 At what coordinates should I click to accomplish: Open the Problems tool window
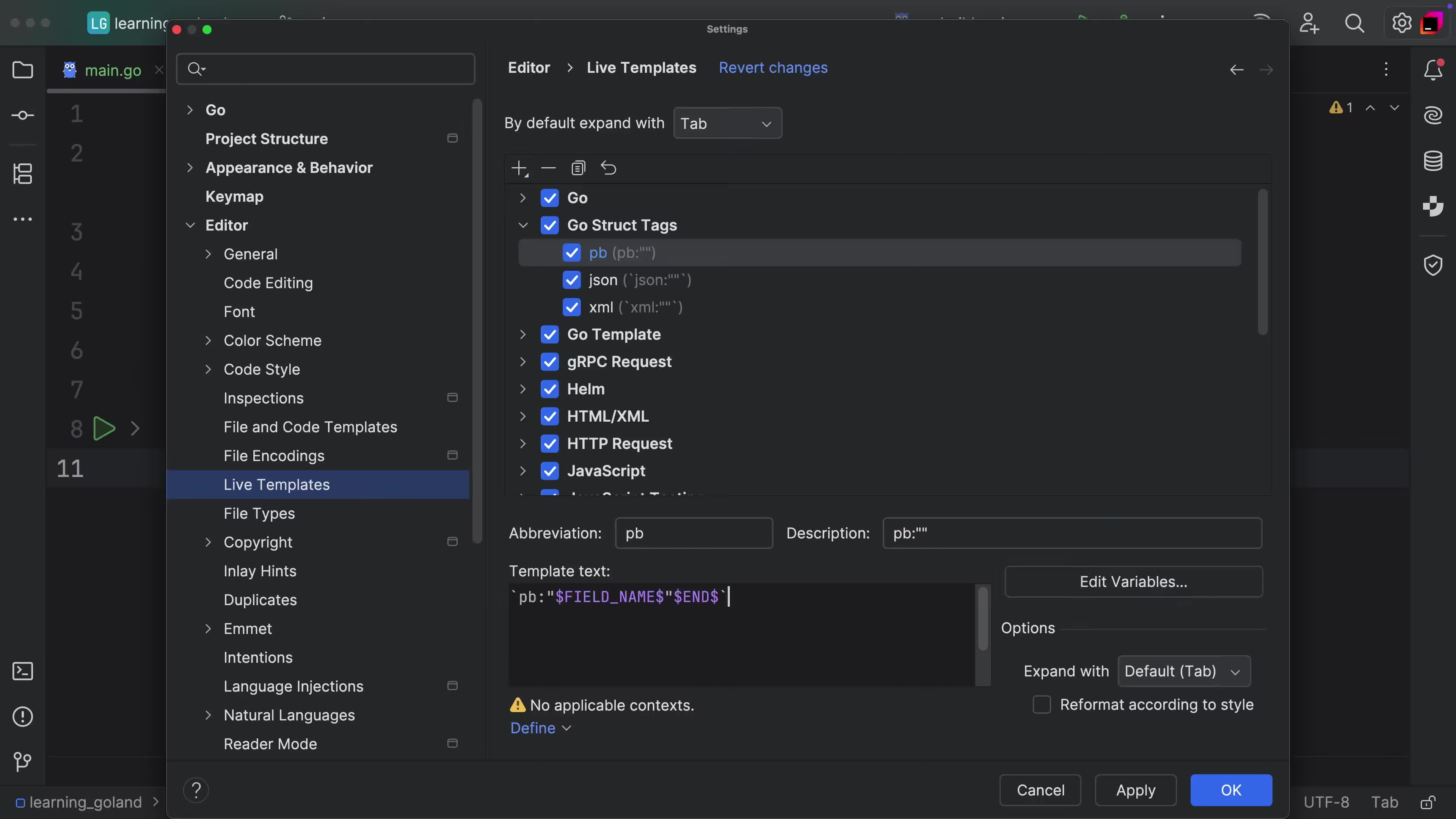click(23, 717)
